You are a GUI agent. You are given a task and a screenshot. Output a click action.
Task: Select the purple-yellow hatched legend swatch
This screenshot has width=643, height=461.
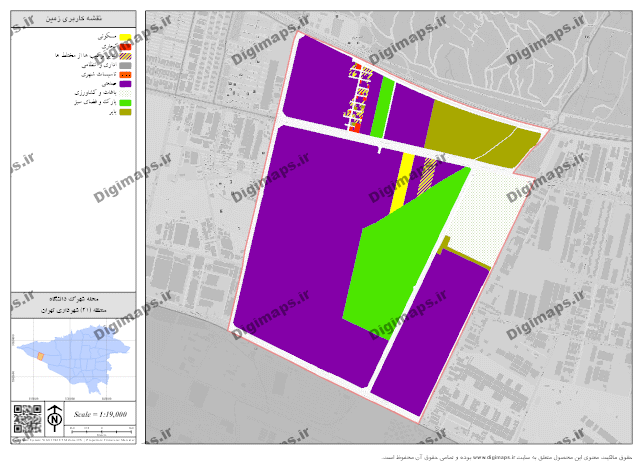coord(125,55)
